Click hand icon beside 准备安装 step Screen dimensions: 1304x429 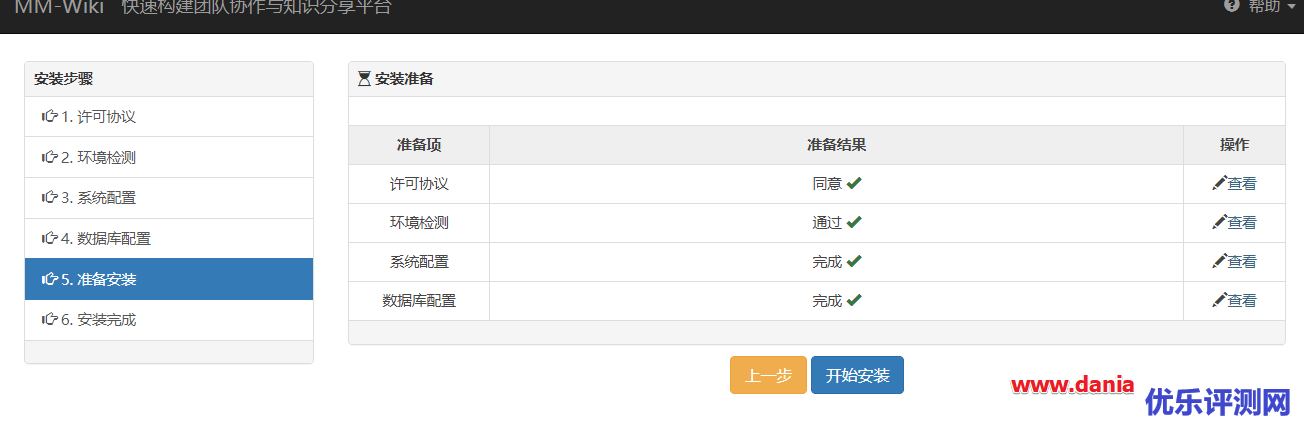[x=49, y=279]
